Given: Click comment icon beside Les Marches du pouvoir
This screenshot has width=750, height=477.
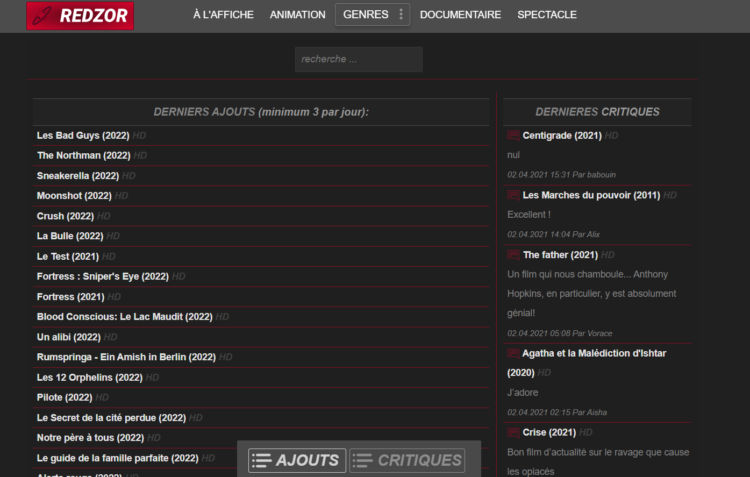Looking at the screenshot, I should pyautogui.click(x=513, y=195).
